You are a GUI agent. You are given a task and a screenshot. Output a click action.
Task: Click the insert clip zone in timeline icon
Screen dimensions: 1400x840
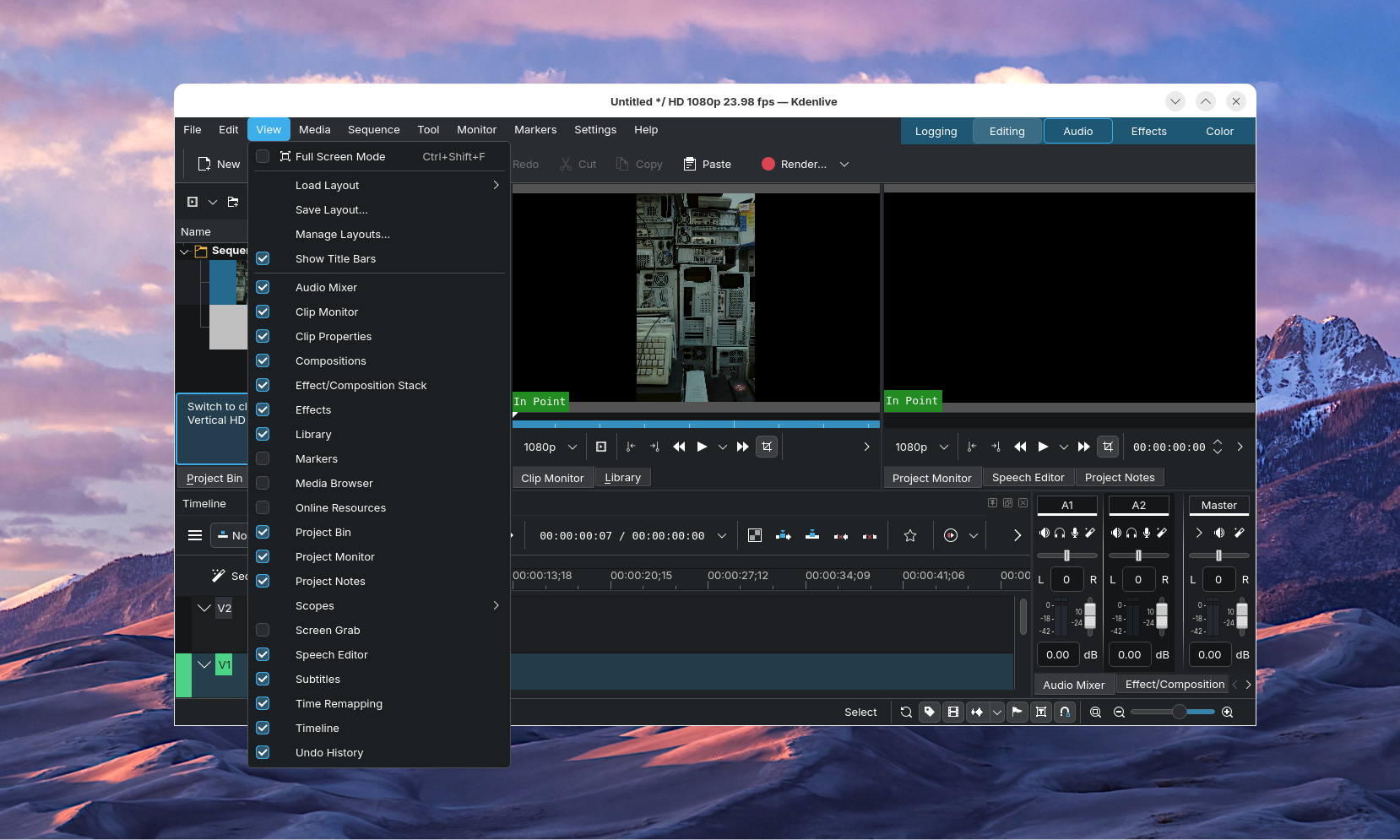coord(784,535)
